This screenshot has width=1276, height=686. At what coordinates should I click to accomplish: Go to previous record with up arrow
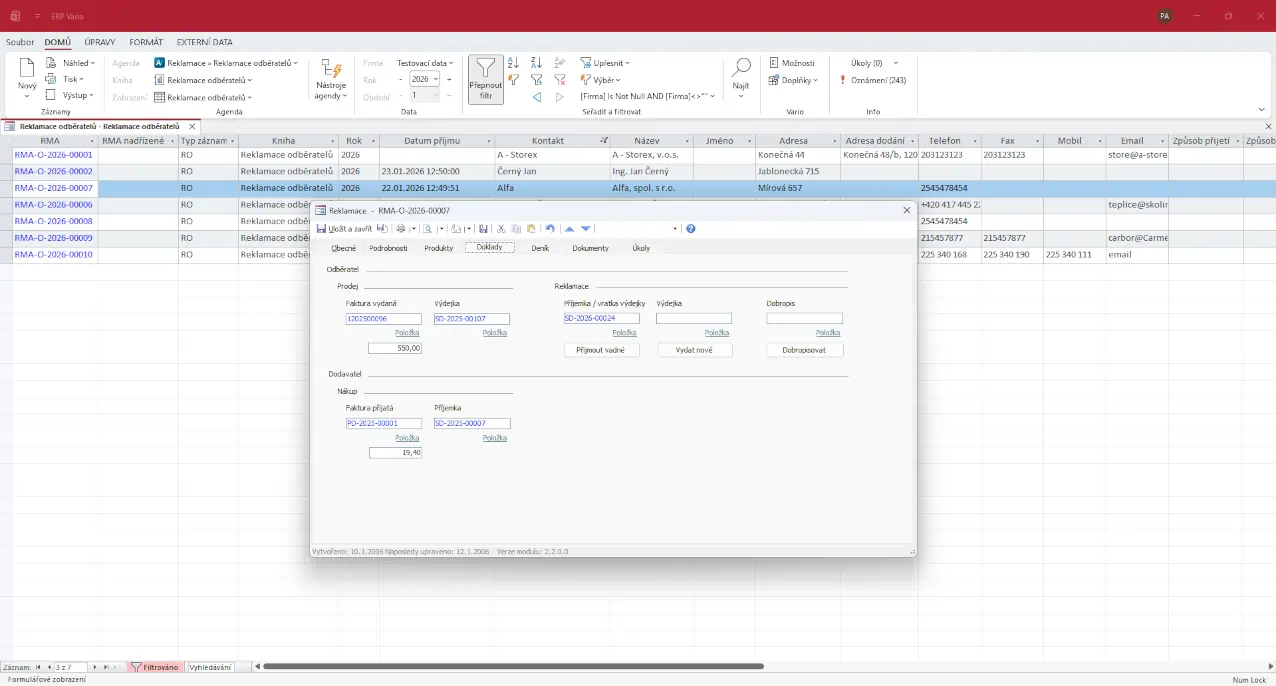point(570,229)
